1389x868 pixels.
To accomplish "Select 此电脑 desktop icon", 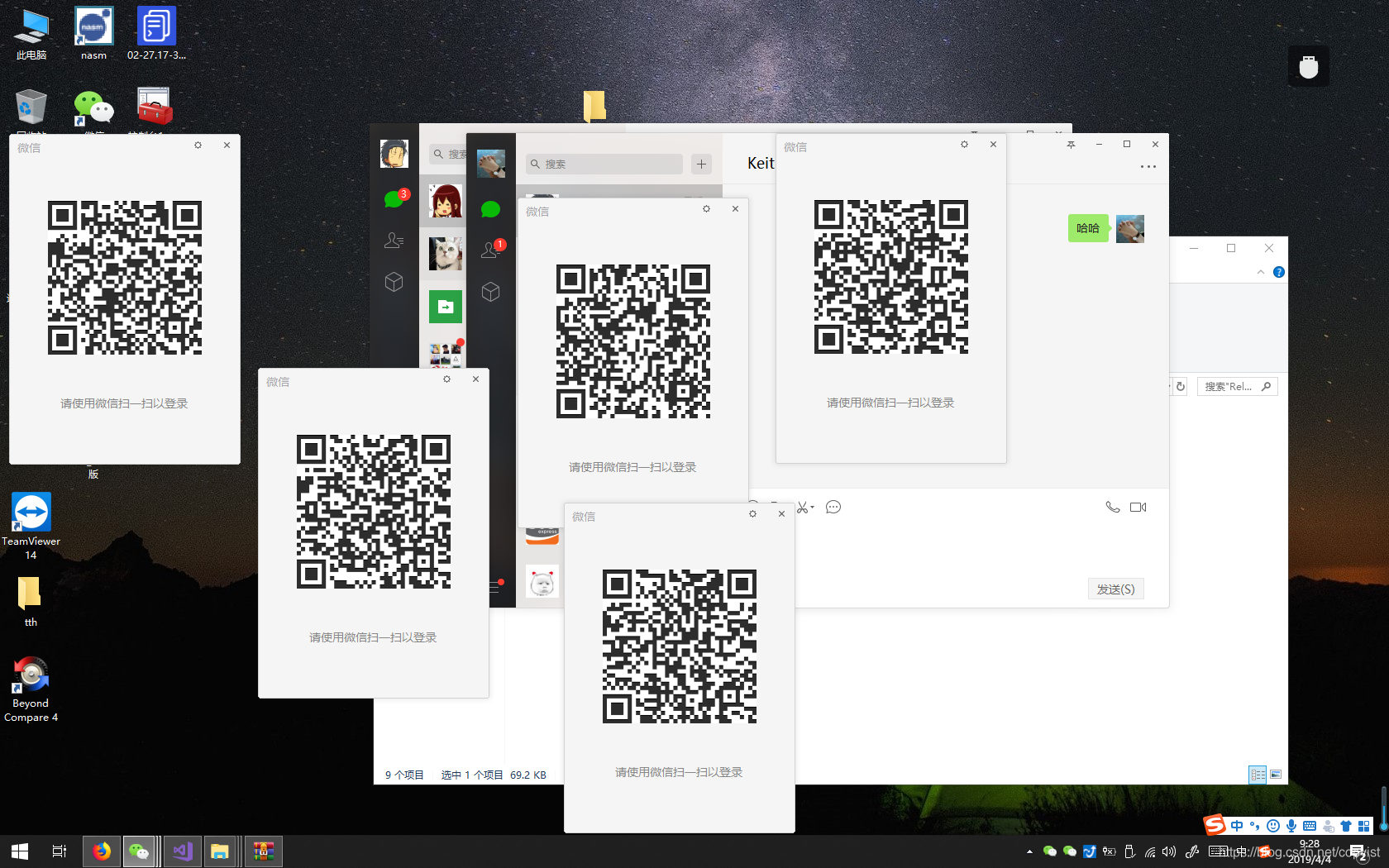I will 31,34.
